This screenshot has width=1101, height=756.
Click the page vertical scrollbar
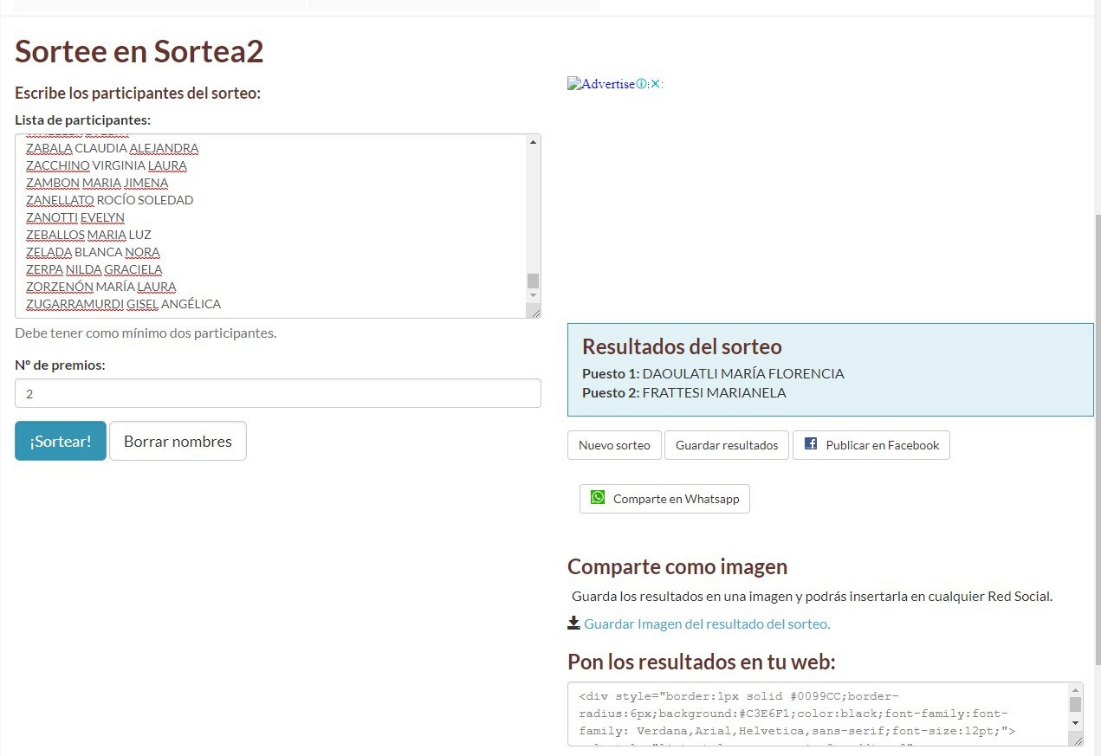pos(1097,439)
